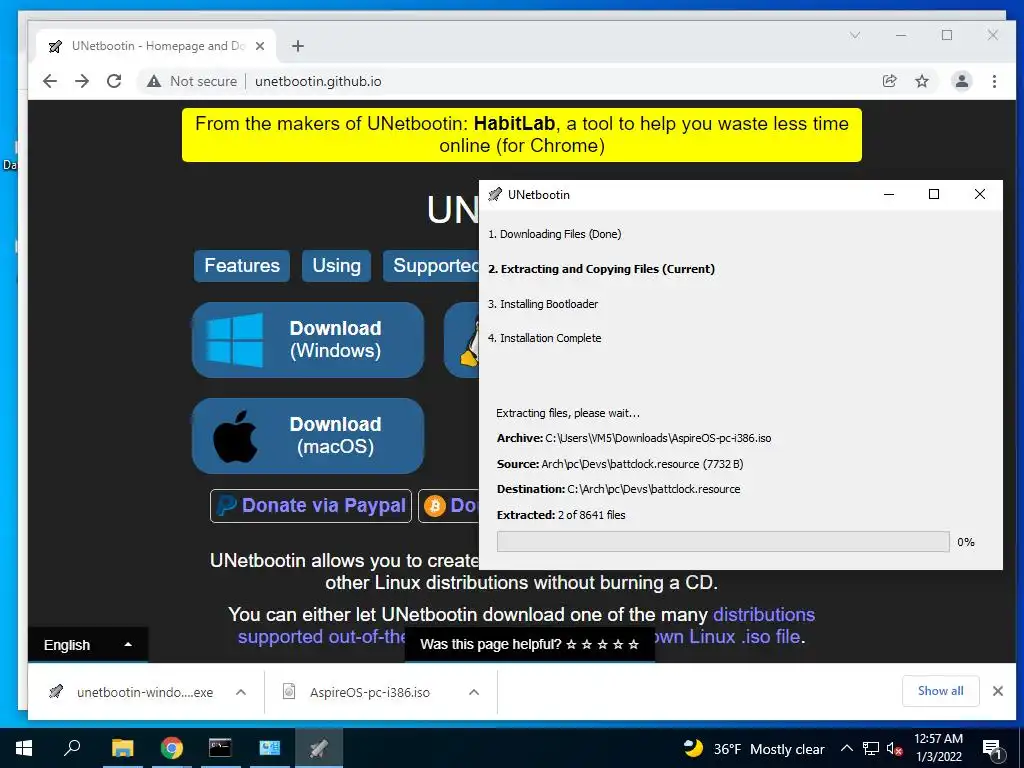1024x768 pixels.
Task: Open Chrome tab search chevron
Action: point(855,35)
